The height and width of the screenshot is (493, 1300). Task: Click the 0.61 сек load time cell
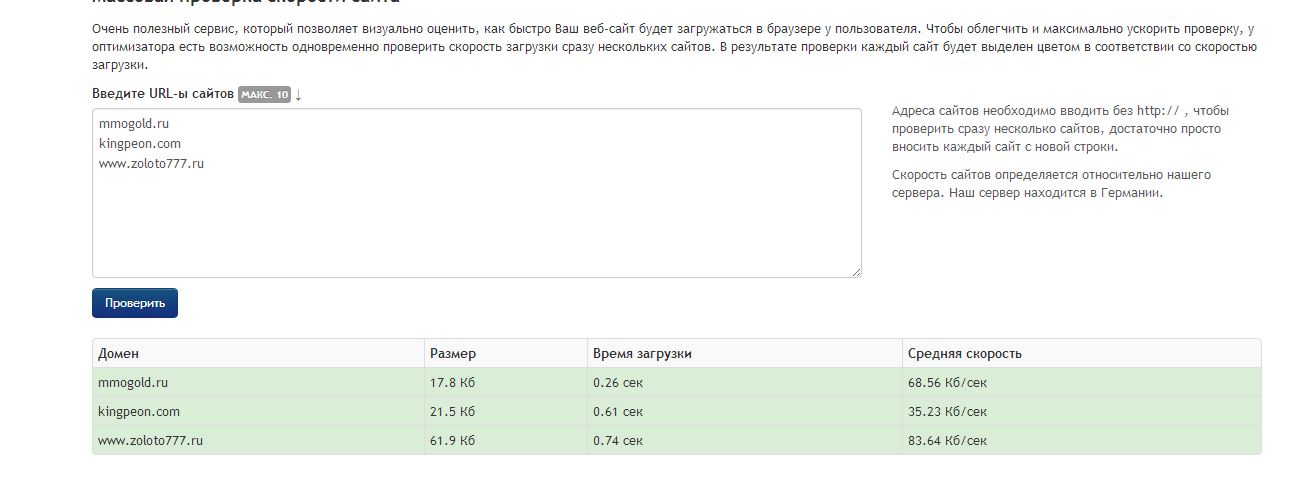click(618, 411)
